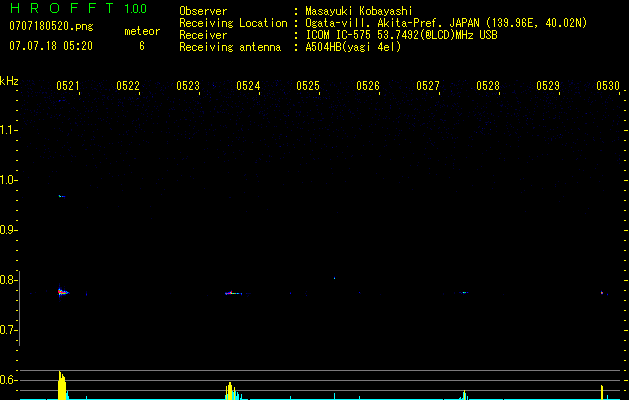
Task: Click the meteor count value 6
Action: coord(142,46)
